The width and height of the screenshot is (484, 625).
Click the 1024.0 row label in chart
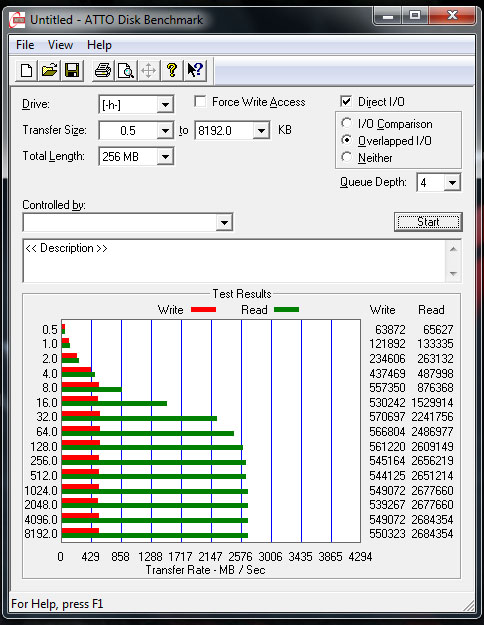coord(41,490)
